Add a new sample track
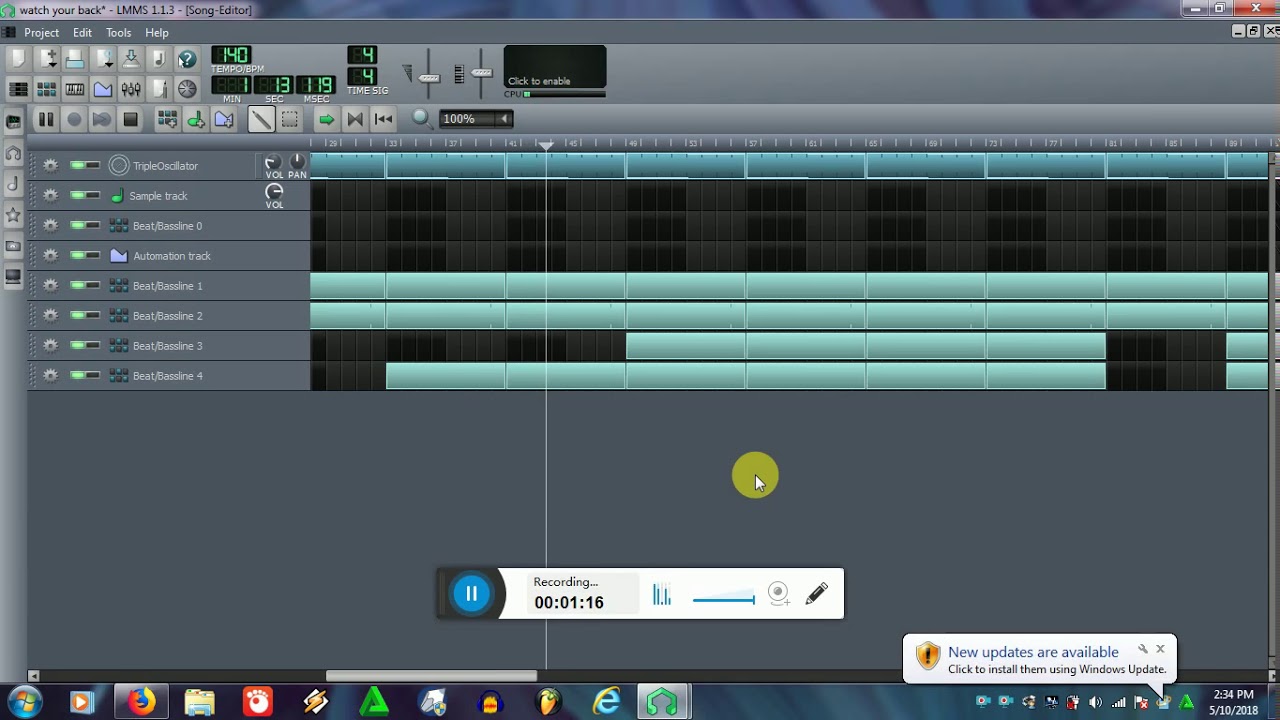The height and width of the screenshot is (720, 1280). pos(195,120)
